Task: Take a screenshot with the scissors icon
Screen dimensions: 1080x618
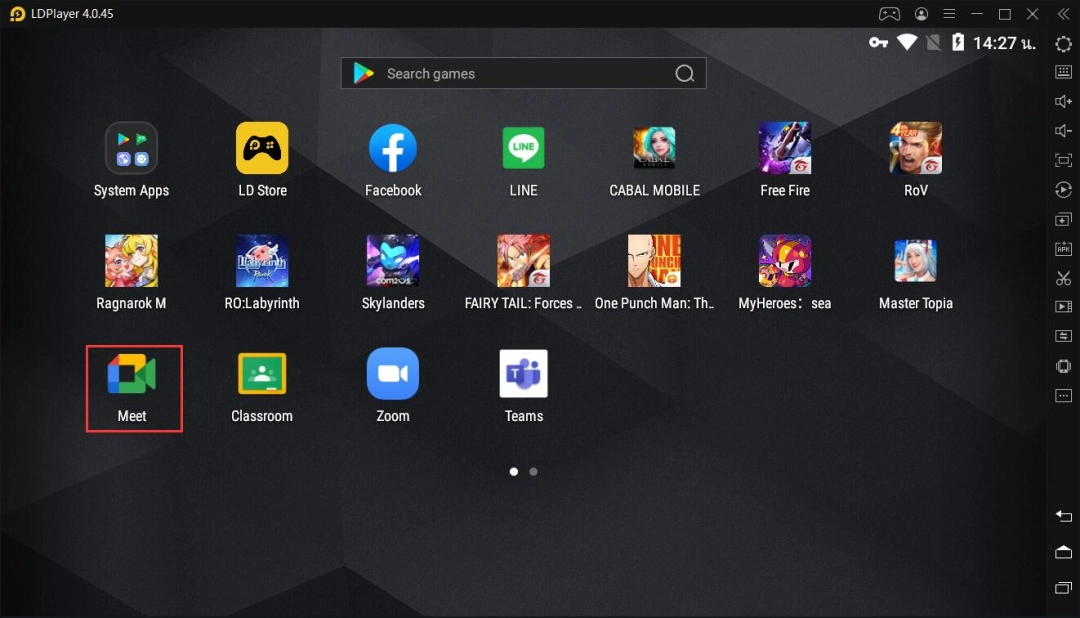Action: tap(1063, 278)
